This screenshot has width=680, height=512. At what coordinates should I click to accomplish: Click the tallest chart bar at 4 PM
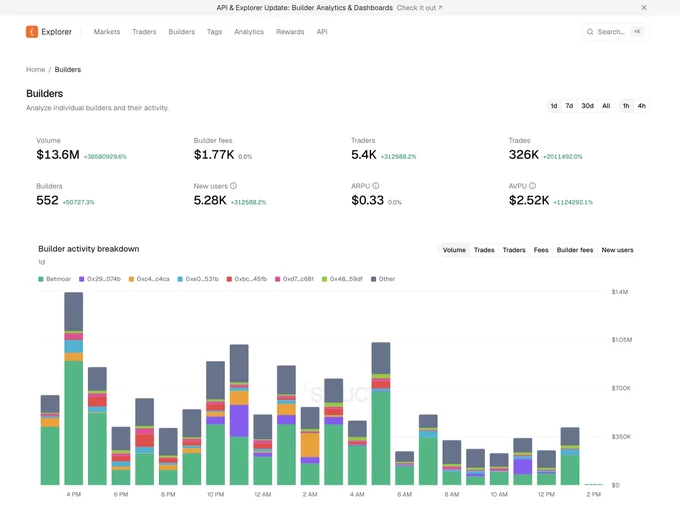pyautogui.click(x=74, y=388)
